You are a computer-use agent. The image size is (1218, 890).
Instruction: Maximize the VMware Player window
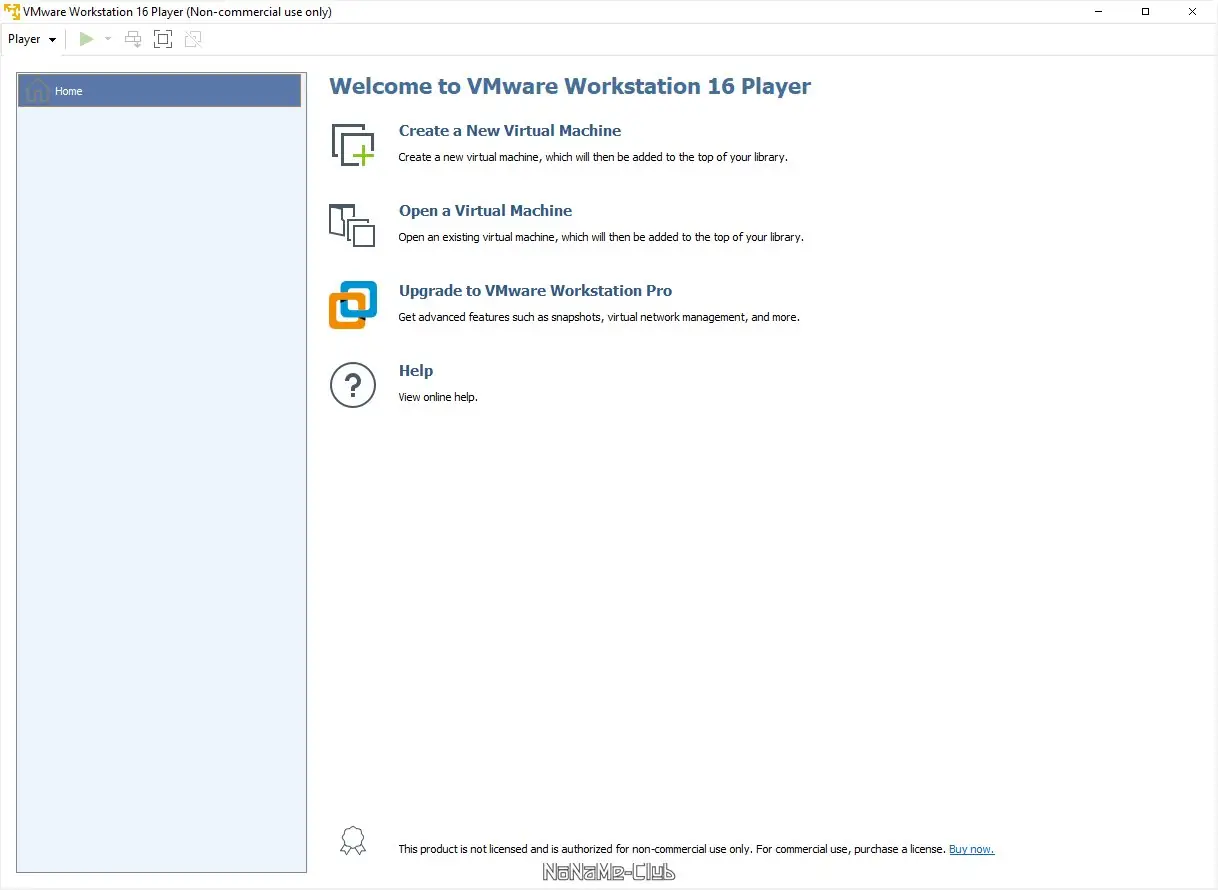1146,12
